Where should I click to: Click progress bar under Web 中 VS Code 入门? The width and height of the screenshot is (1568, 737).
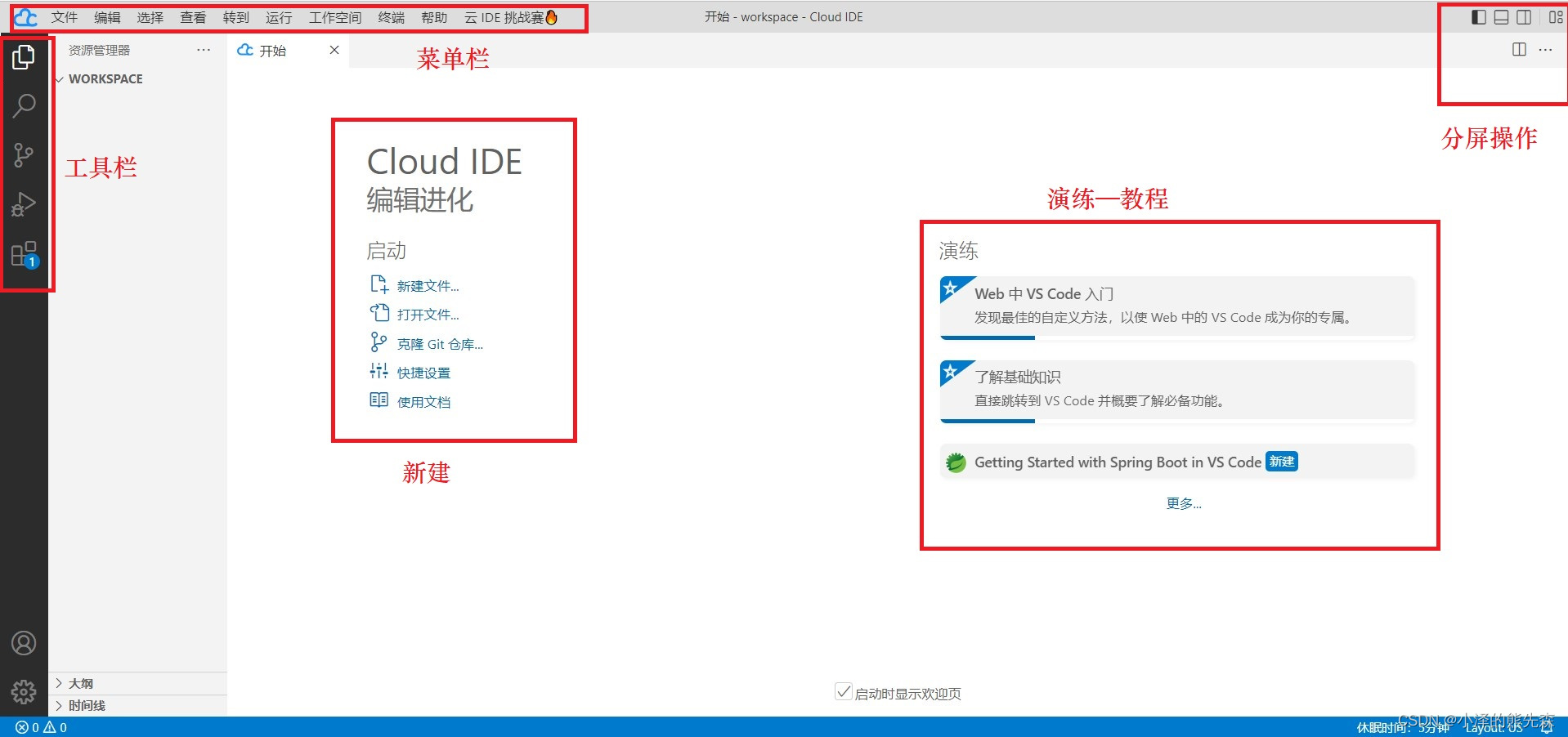pos(1177,337)
